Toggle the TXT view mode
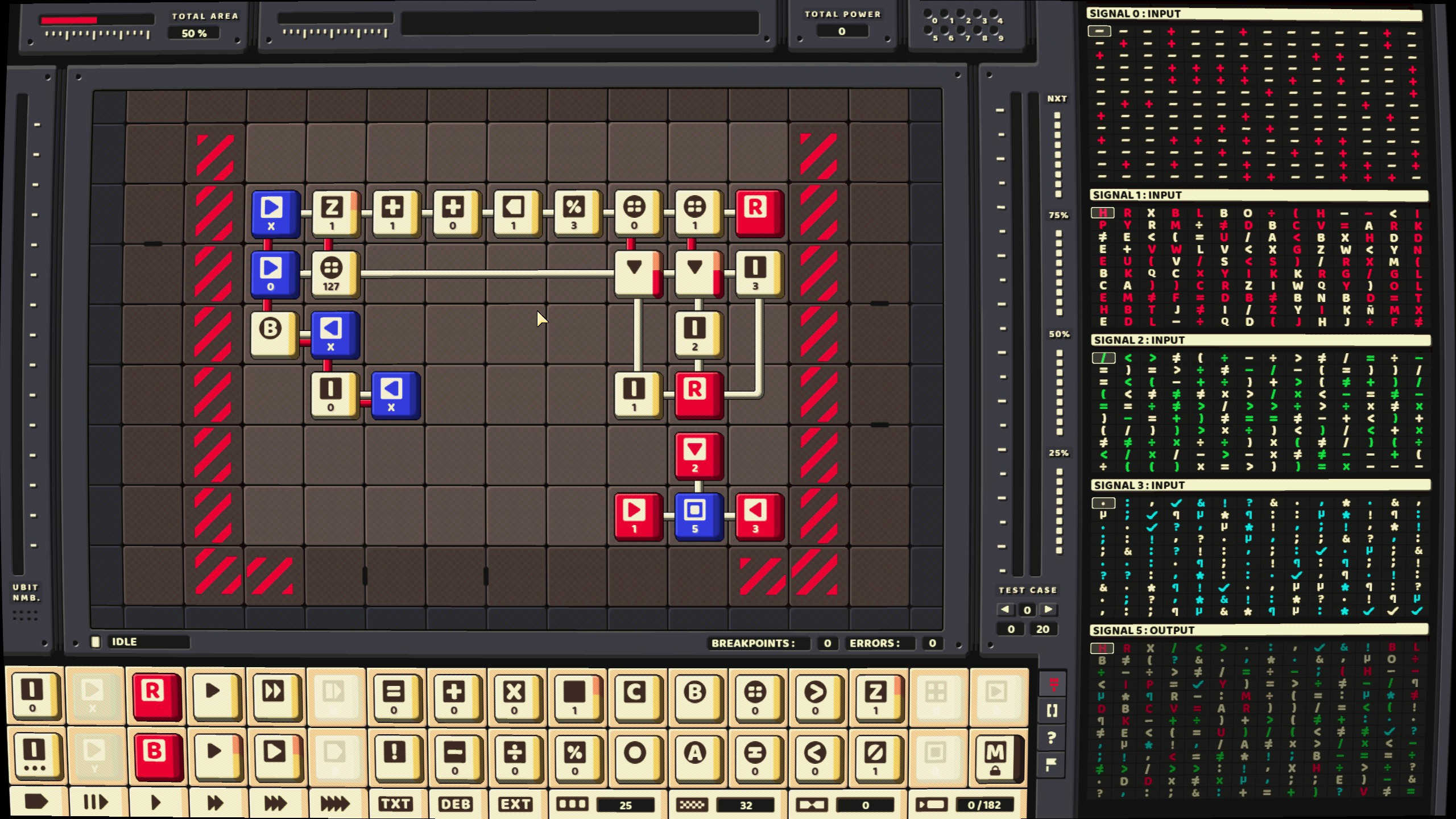 click(396, 804)
